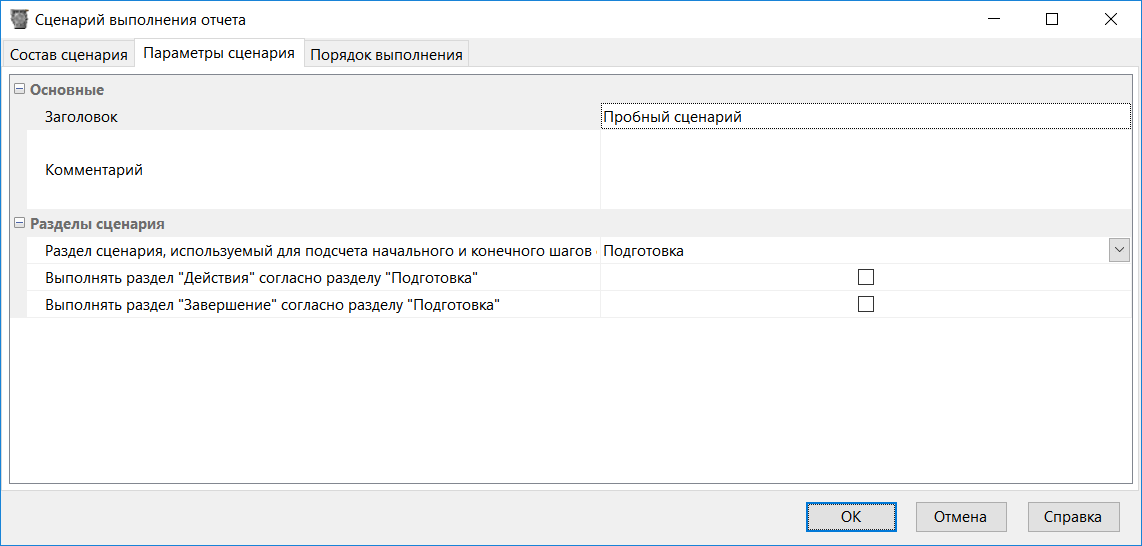Click the Разделы сценария header text
The width and height of the screenshot is (1142, 546).
coord(97,223)
